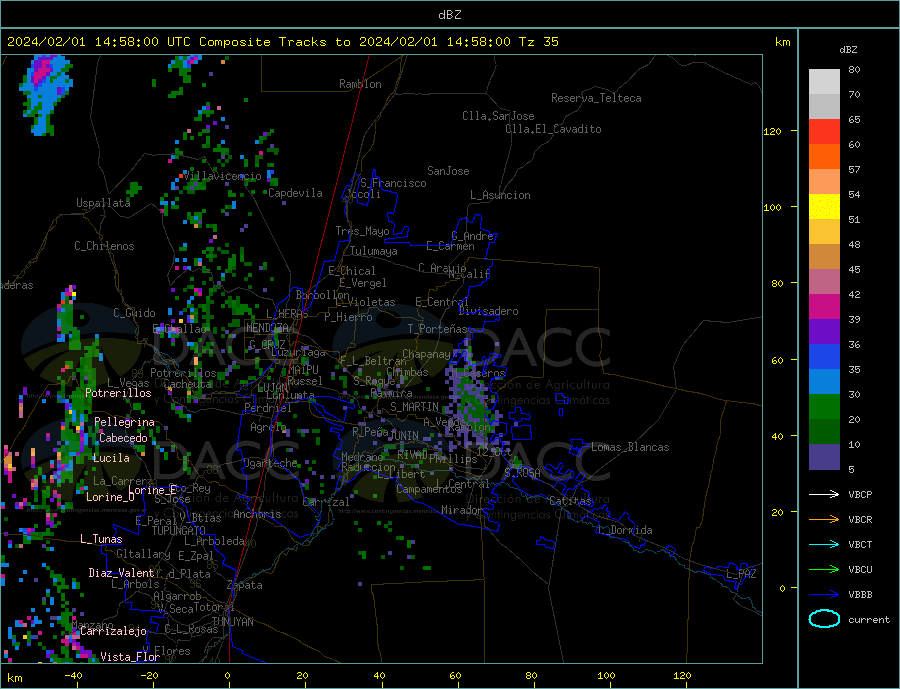Click the 'Carrizalejo' white label

coord(113,631)
